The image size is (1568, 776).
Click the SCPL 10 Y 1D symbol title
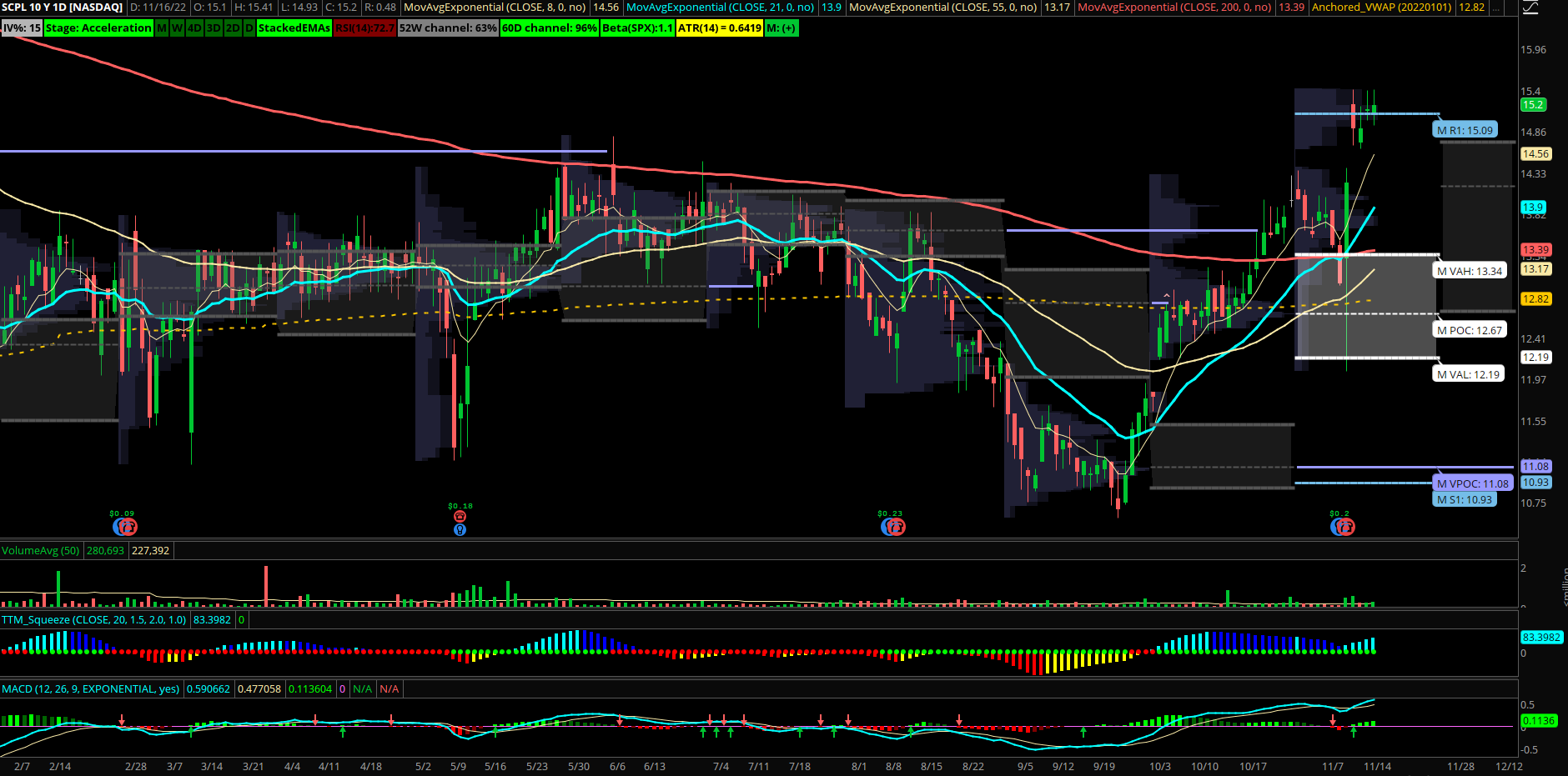(63, 7)
